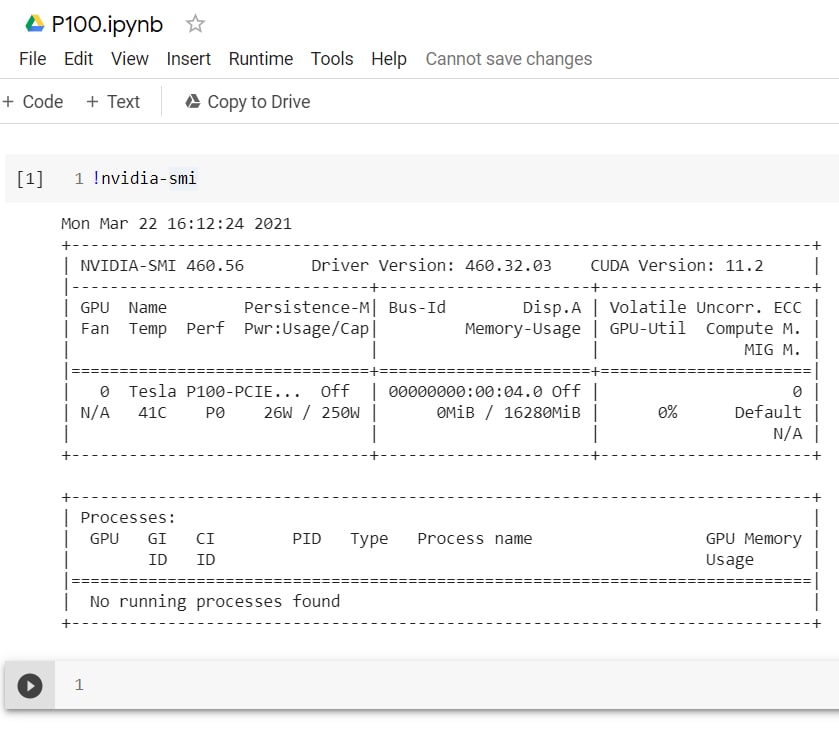This screenshot has width=839, height=755.
Task: Click '0MiB / 16280MiB' memory usage
Action: (x=508, y=413)
